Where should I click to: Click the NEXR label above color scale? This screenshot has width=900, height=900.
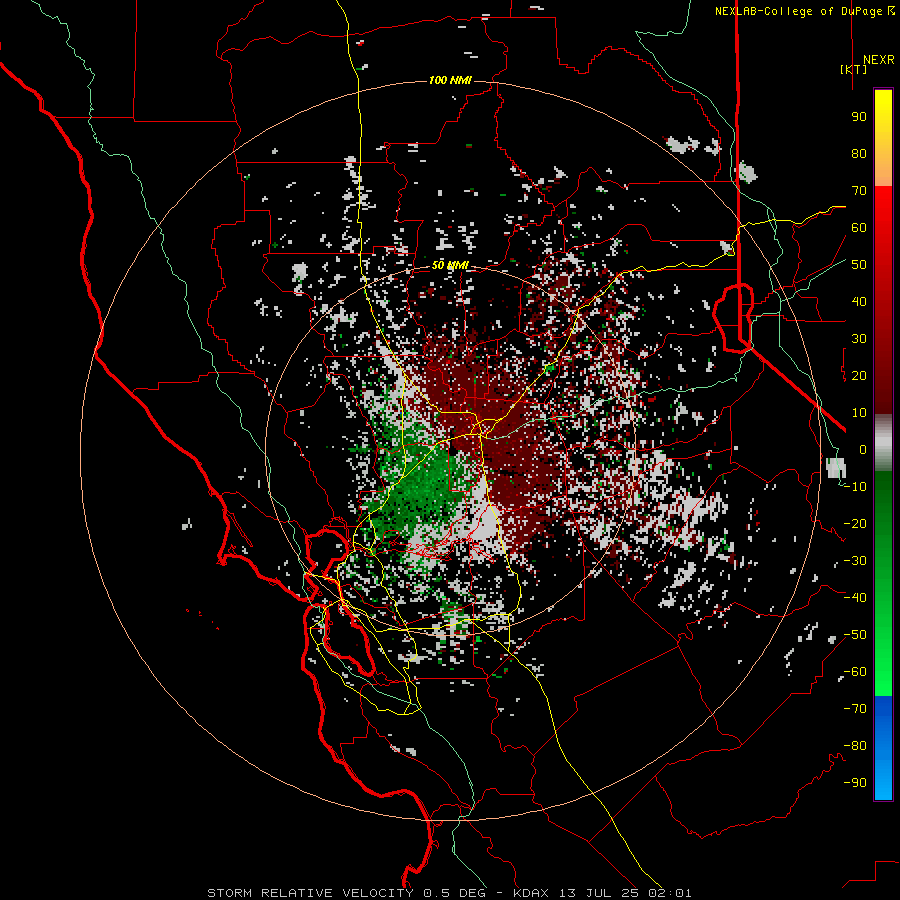878,60
